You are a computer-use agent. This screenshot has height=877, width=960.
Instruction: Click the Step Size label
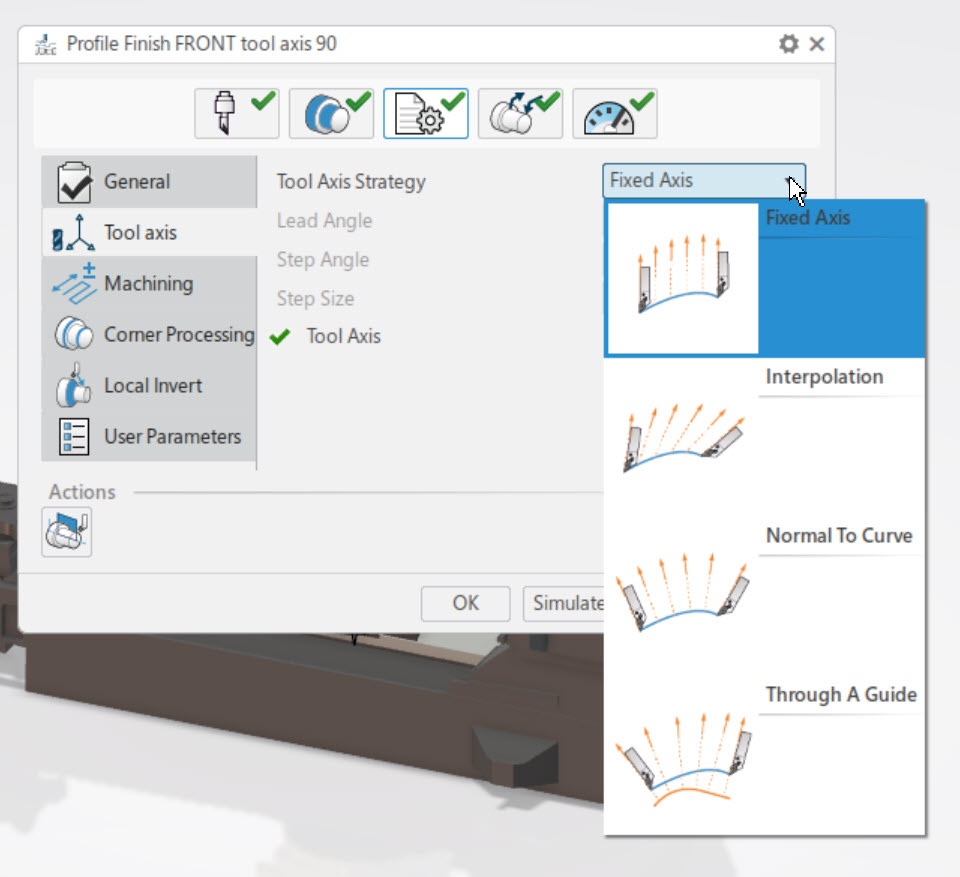[x=315, y=298]
